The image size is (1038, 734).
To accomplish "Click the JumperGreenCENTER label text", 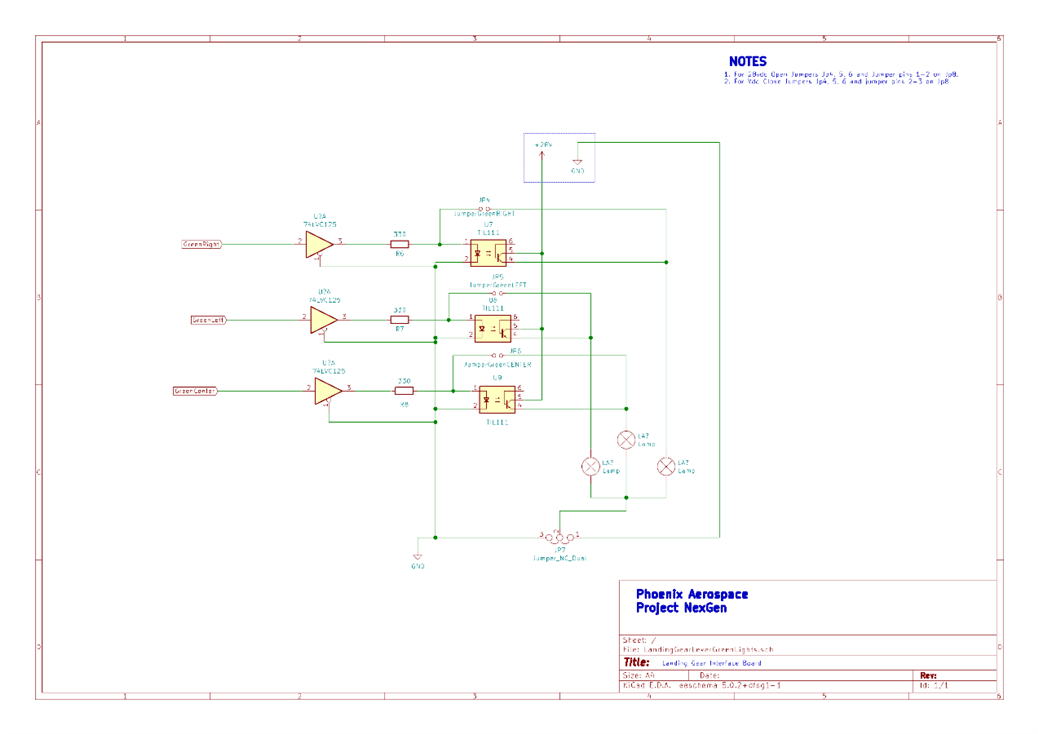I will click(x=497, y=365).
